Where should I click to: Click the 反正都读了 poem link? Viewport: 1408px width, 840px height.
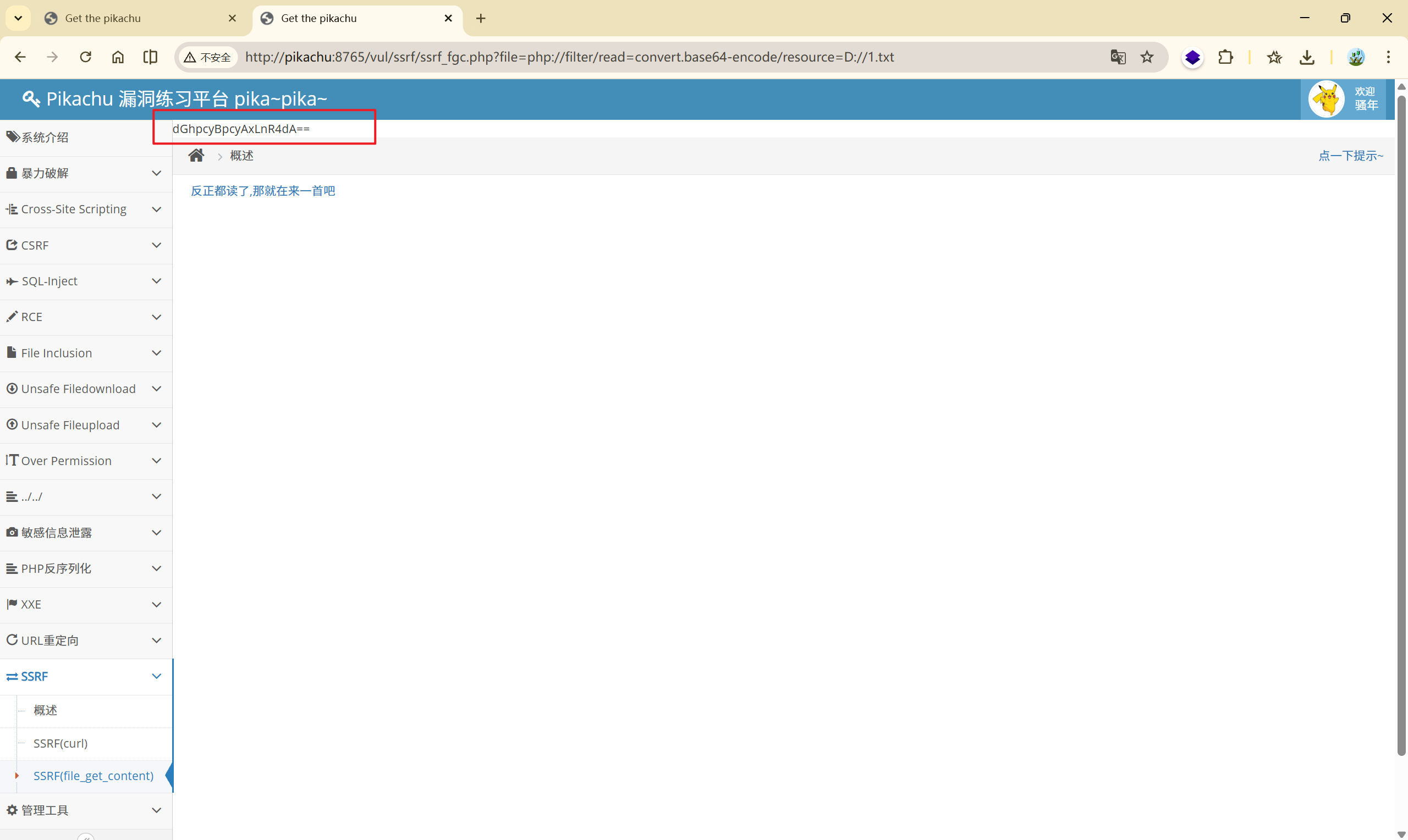(263, 191)
